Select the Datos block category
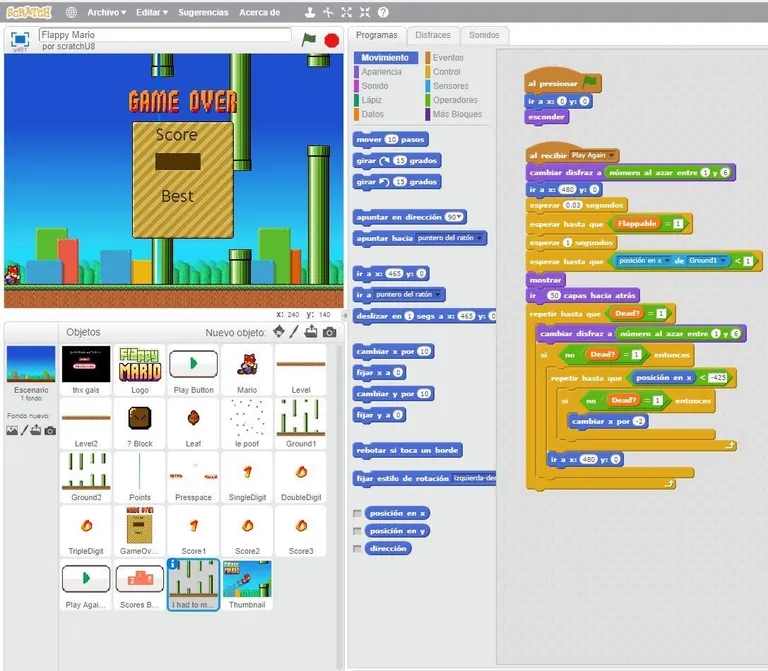Screen dimensions: 768x671 373,114
